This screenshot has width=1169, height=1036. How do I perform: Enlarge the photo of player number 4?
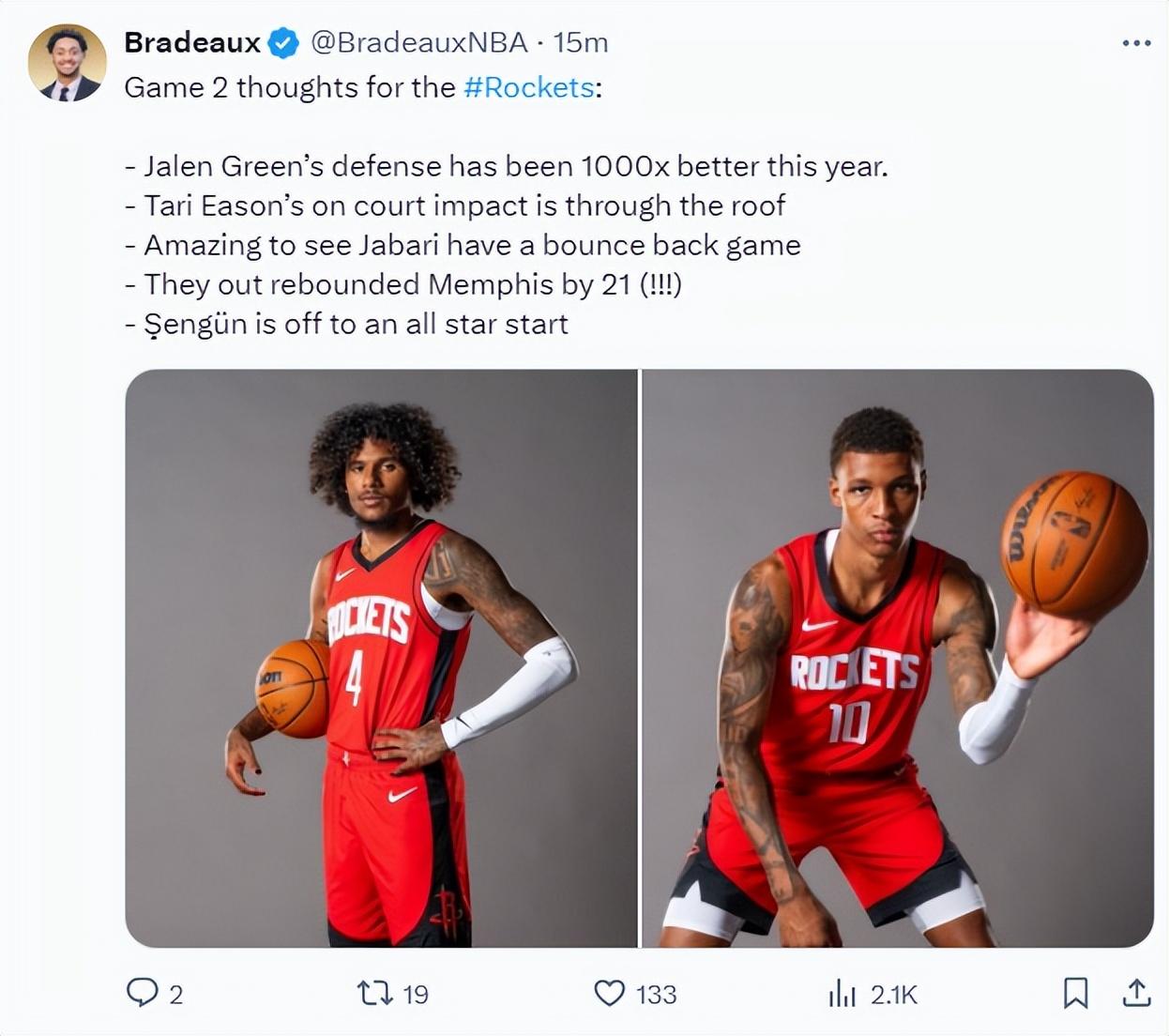click(381, 658)
